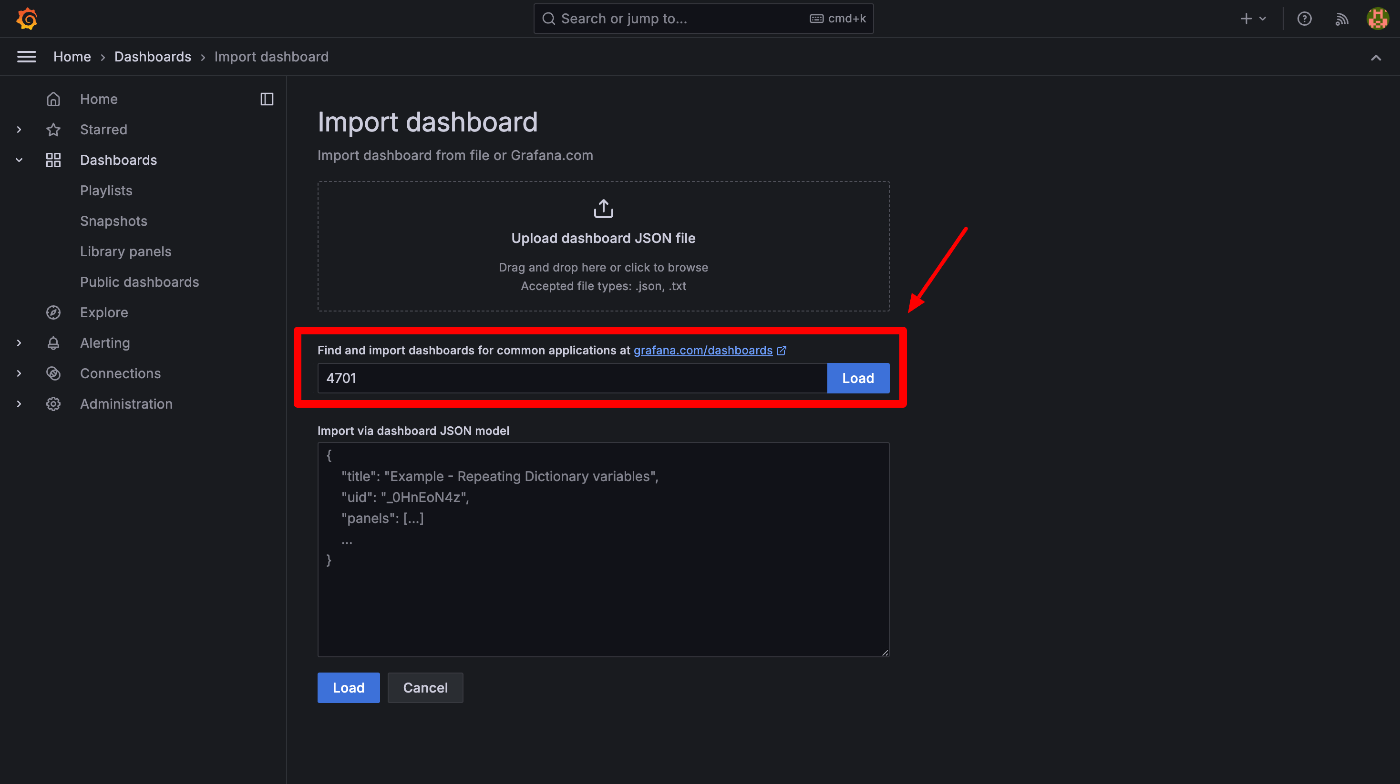
Task: Open the grafana.com/dashboards link
Action: pos(703,351)
